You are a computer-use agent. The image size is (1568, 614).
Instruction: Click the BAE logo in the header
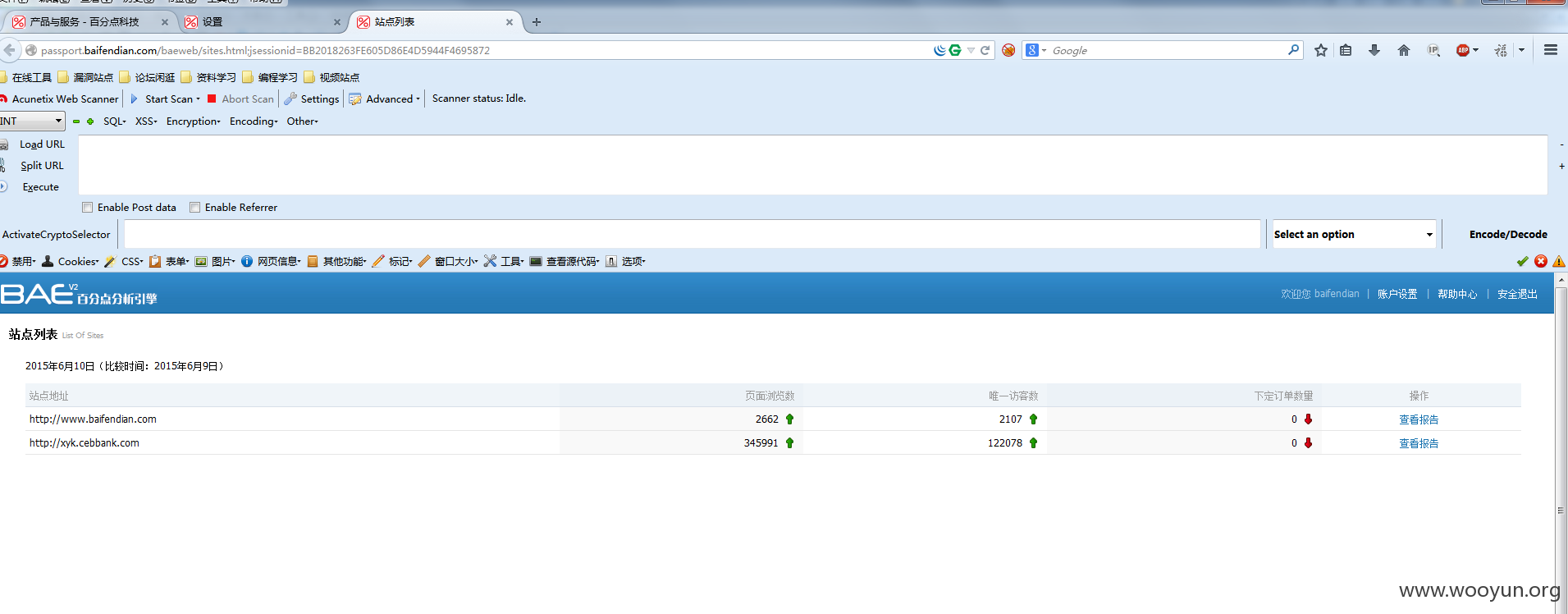79,294
